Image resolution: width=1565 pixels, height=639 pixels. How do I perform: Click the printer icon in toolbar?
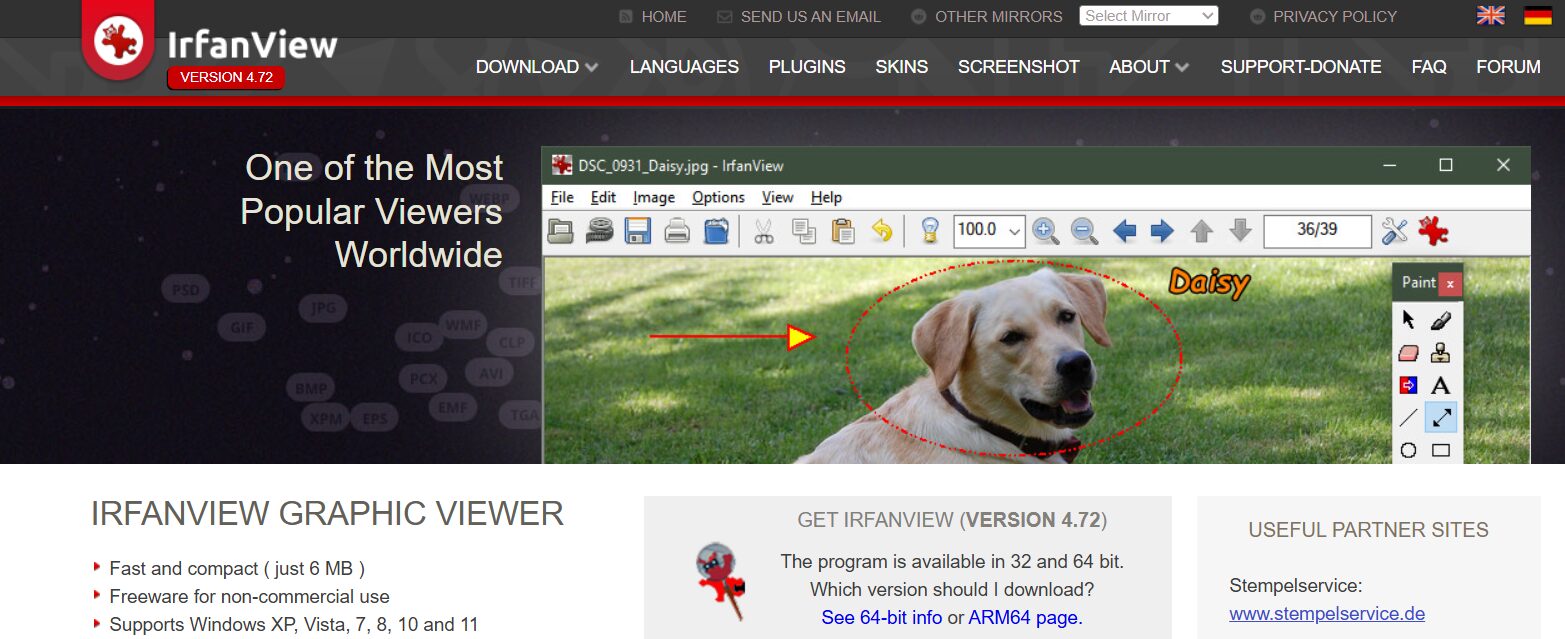677,231
